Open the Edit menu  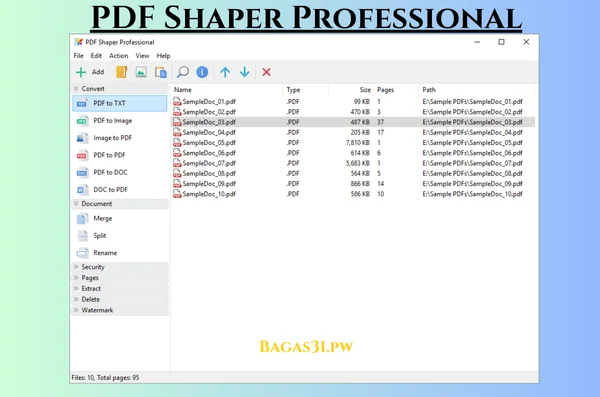coord(96,56)
